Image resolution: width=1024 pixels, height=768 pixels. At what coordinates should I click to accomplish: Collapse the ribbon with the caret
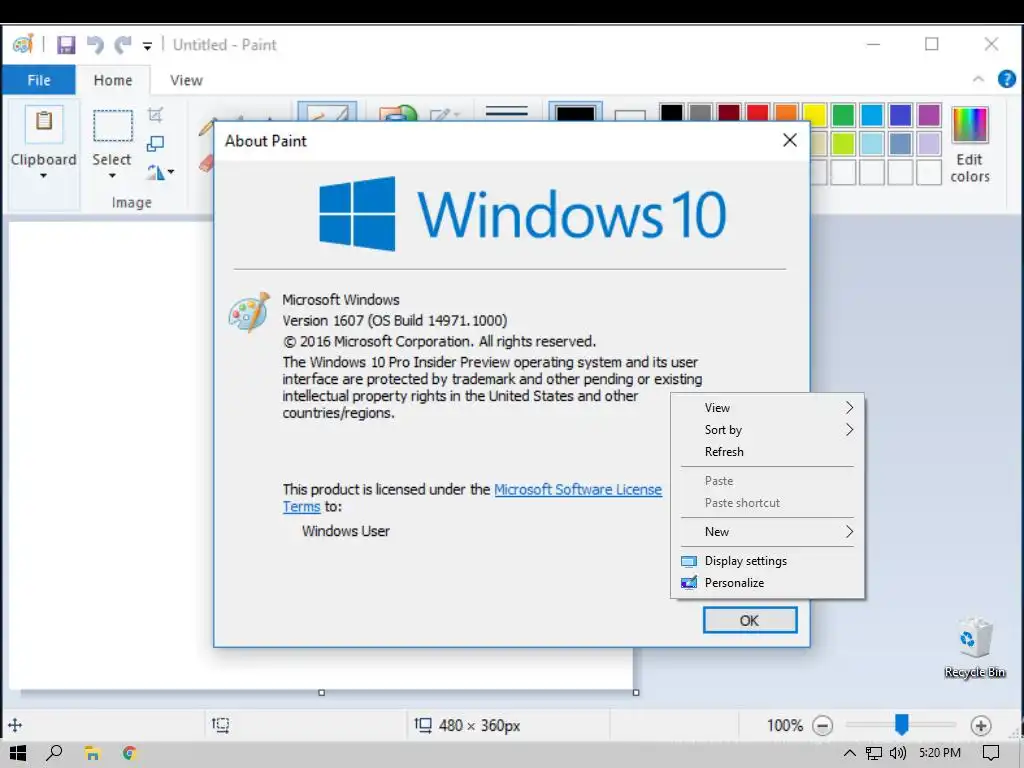[x=978, y=79]
